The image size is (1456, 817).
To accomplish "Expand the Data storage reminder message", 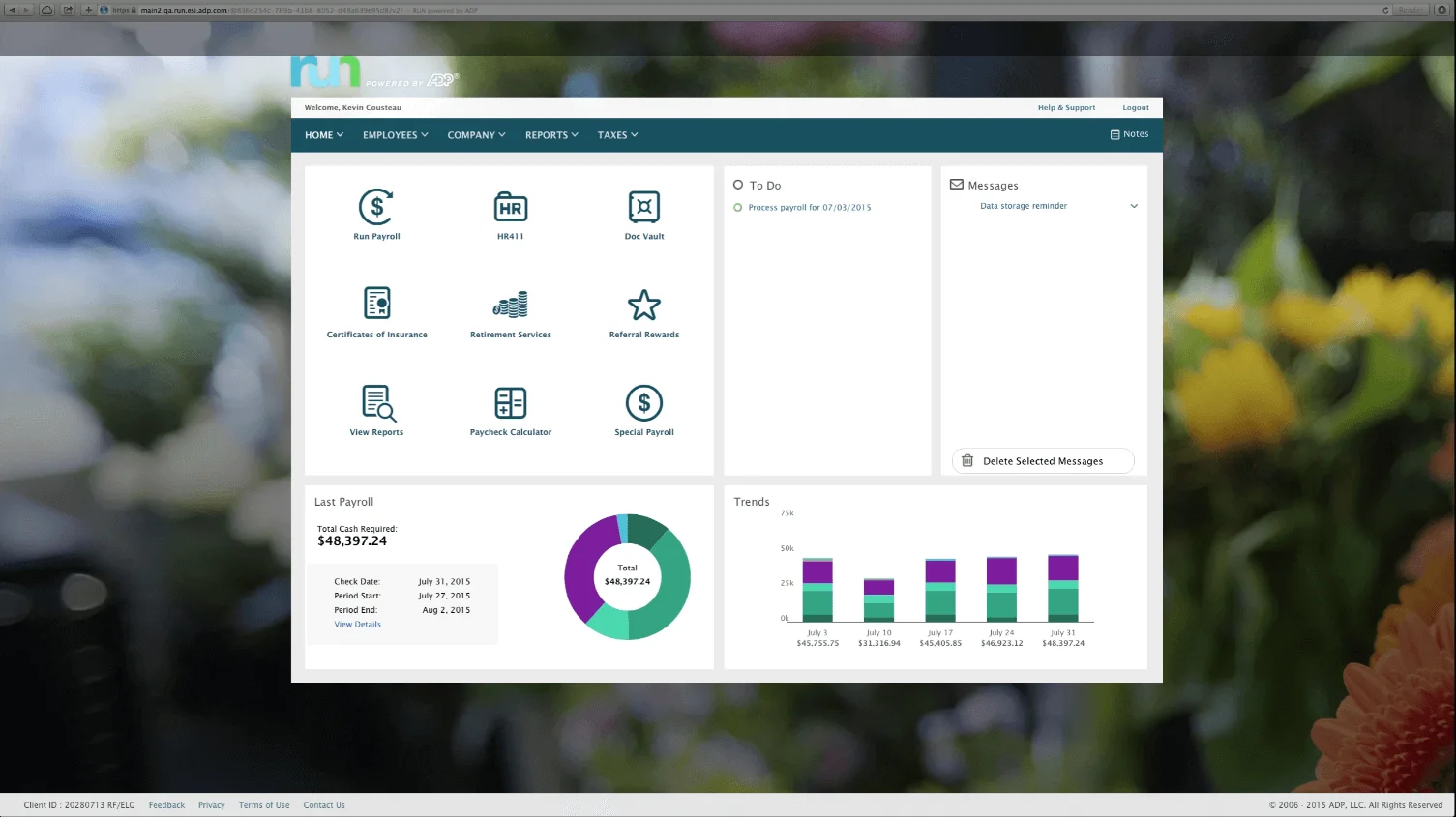I will point(1133,206).
